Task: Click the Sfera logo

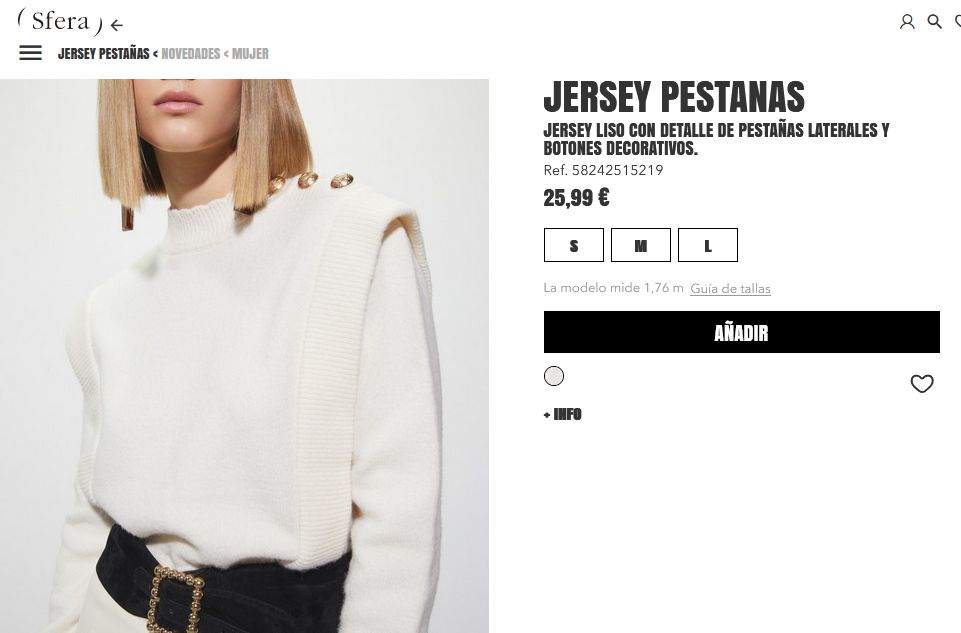Action: click(x=60, y=21)
